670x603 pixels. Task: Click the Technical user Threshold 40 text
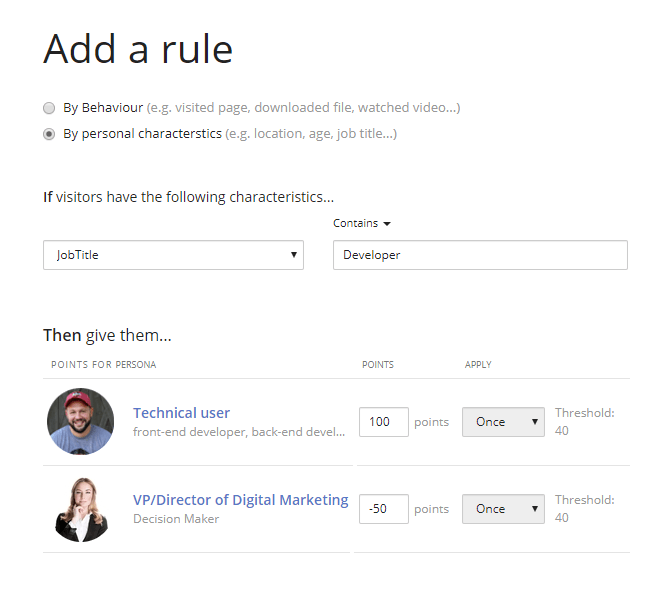[x=584, y=422]
